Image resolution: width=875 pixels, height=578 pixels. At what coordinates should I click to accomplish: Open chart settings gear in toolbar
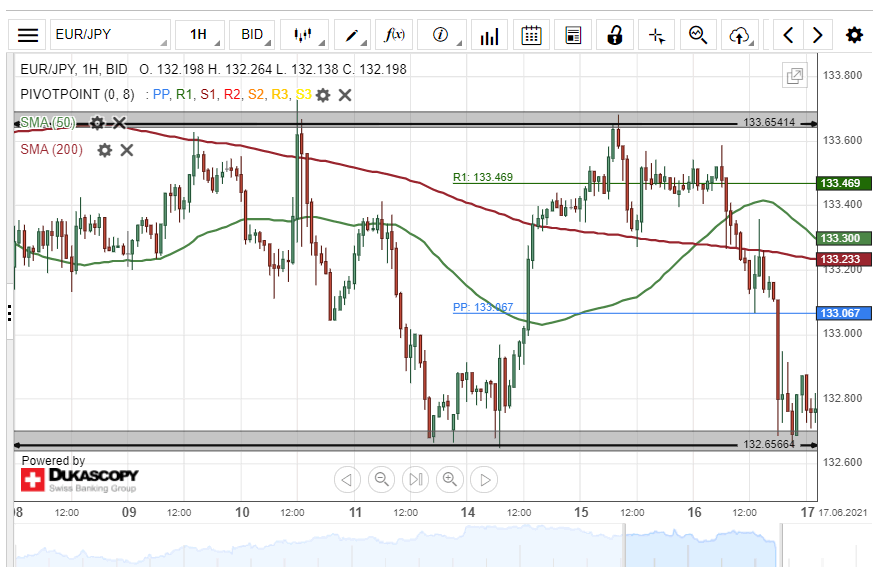(x=854, y=35)
